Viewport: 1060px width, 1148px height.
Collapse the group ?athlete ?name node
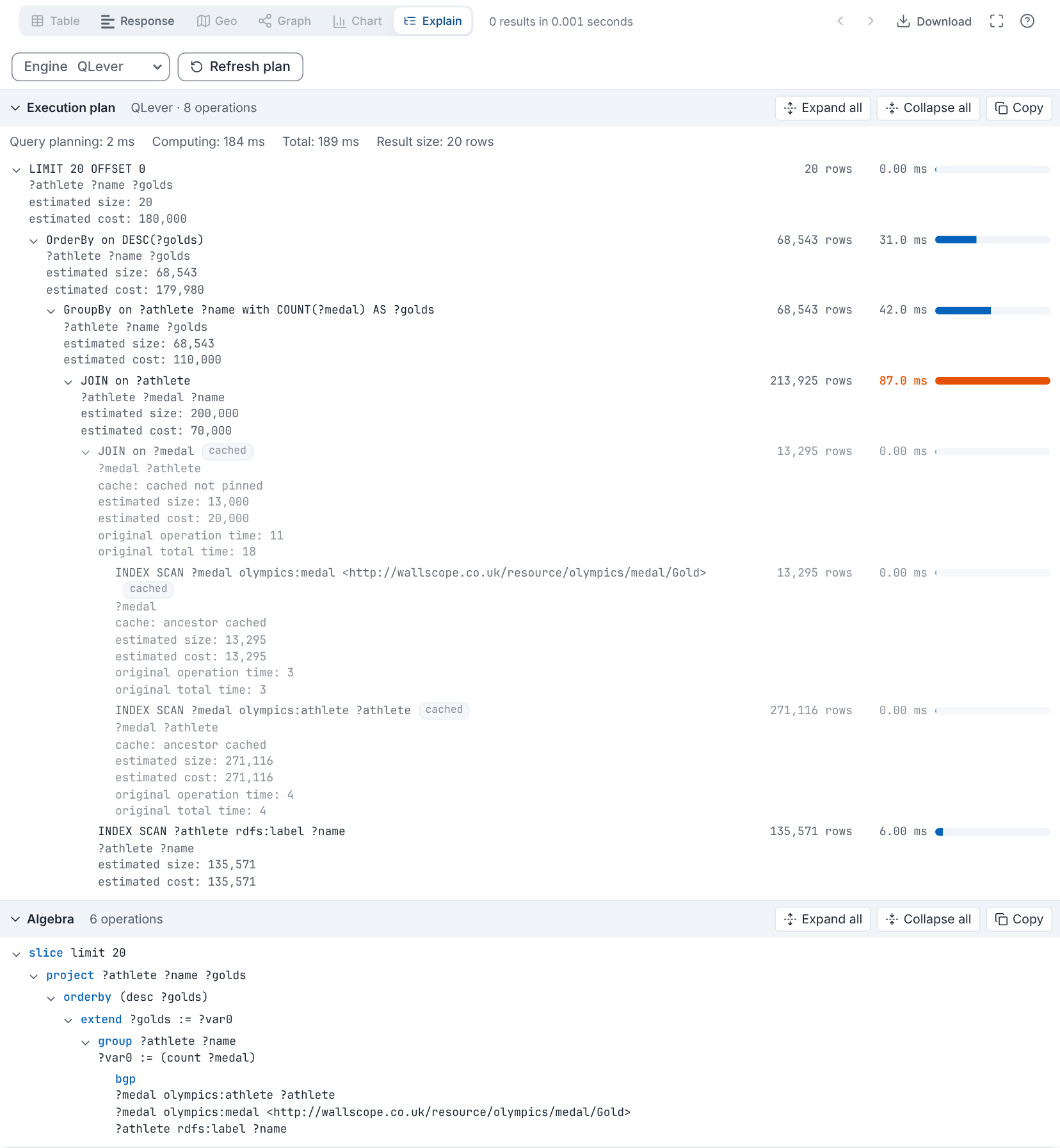pyautogui.click(x=86, y=1042)
